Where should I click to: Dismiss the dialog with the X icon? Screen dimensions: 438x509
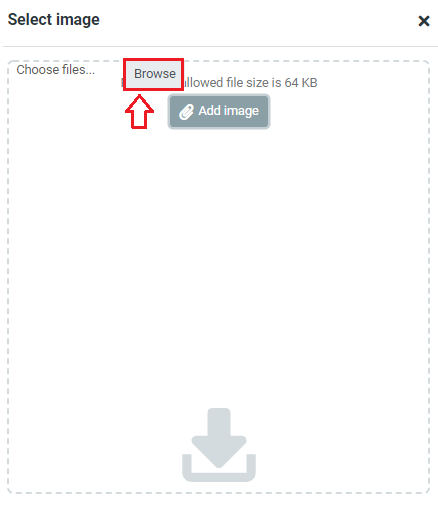424,21
